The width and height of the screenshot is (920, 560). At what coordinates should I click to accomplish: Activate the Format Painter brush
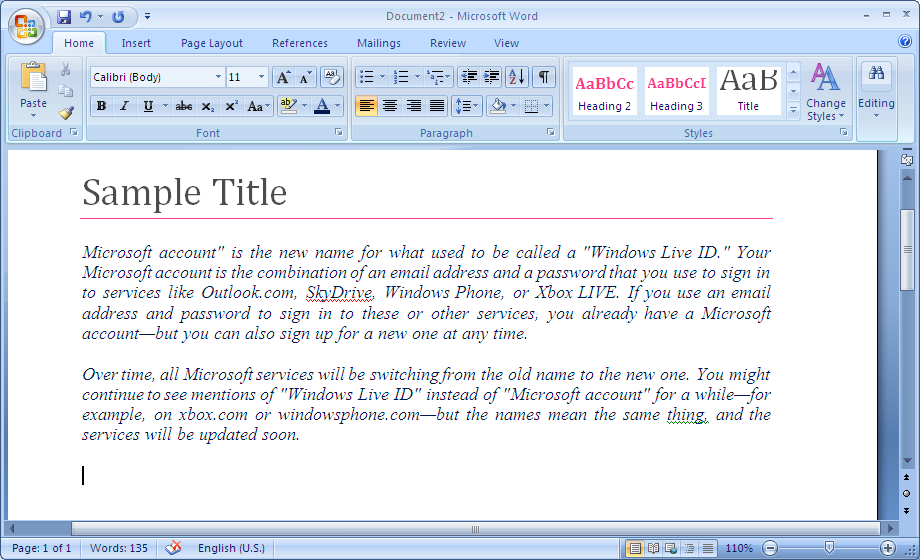(x=66, y=112)
